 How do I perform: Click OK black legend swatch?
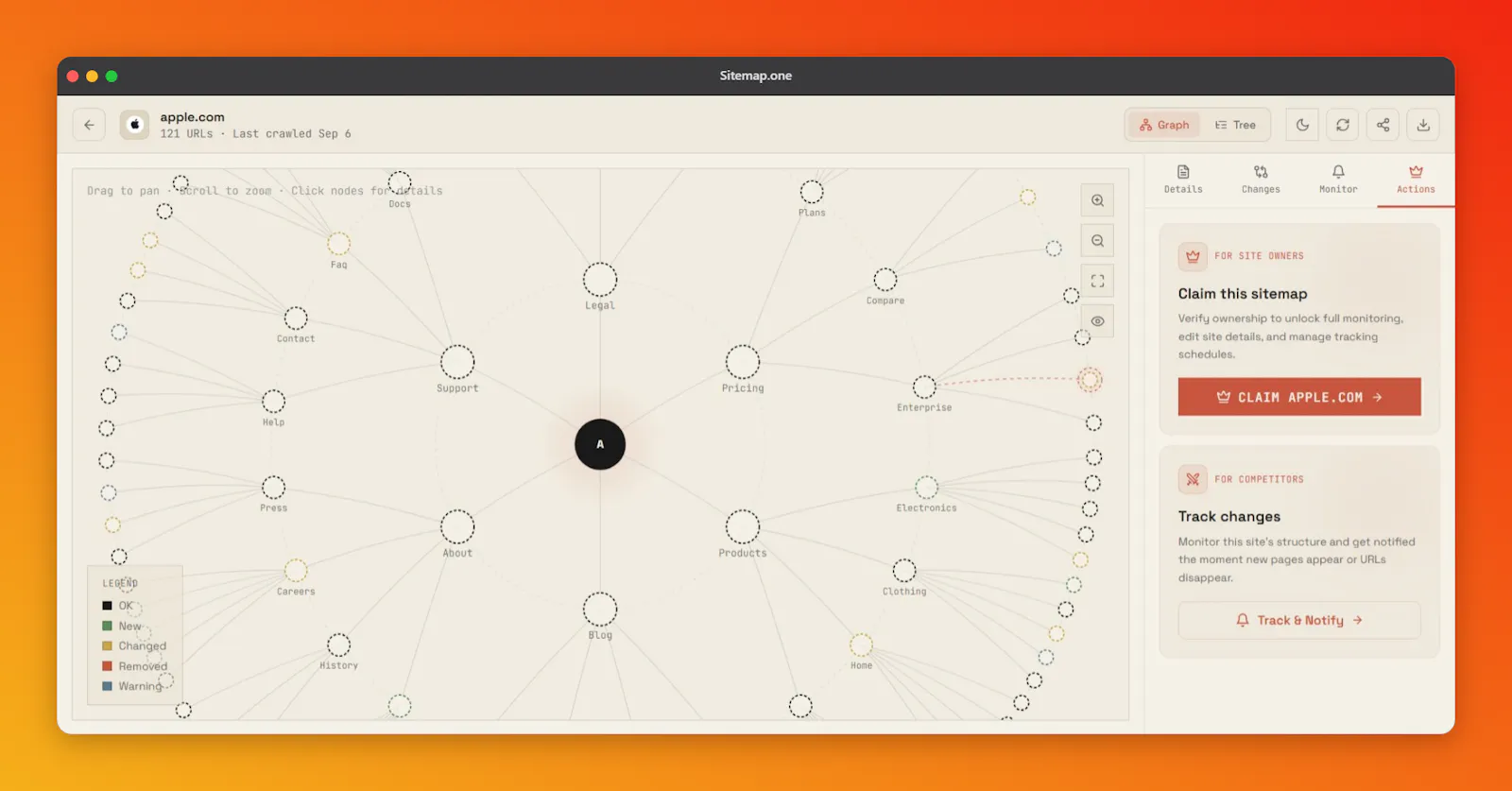point(108,606)
